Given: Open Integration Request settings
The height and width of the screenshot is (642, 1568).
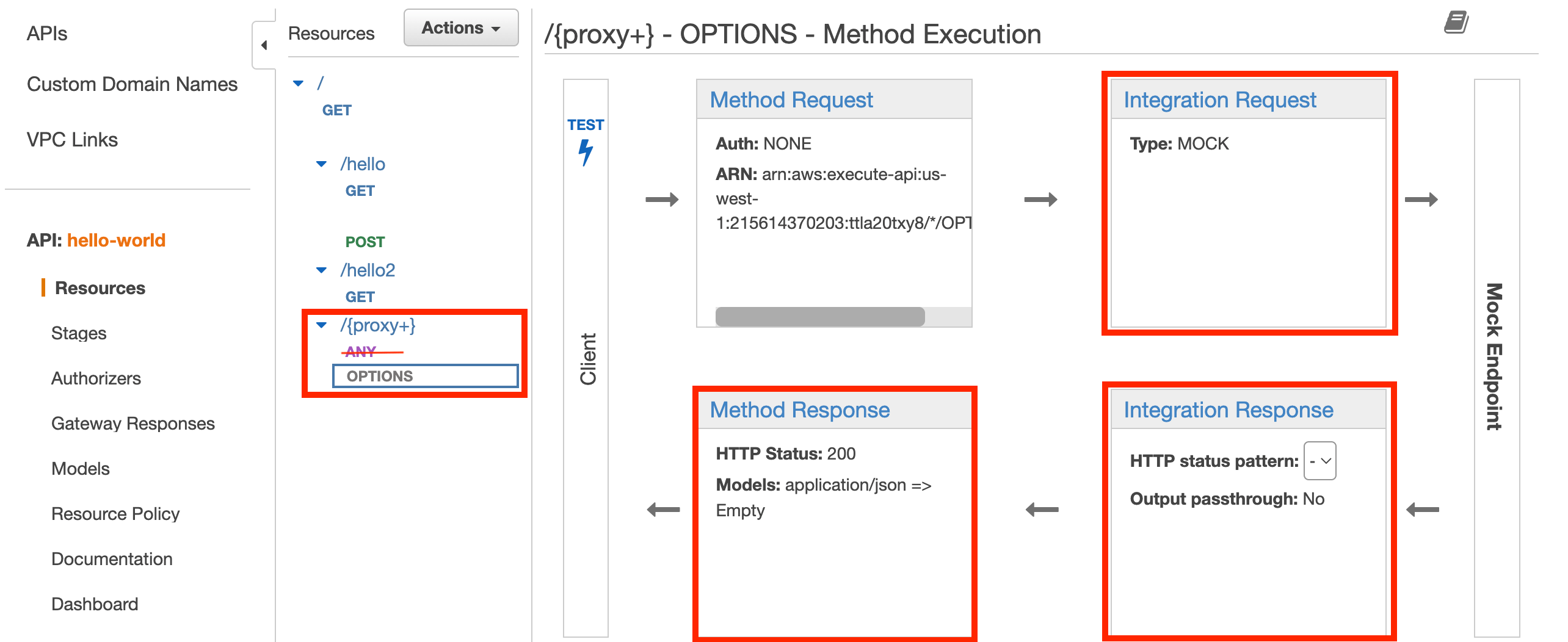Looking at the screenshot, I should click(1220, 99).
